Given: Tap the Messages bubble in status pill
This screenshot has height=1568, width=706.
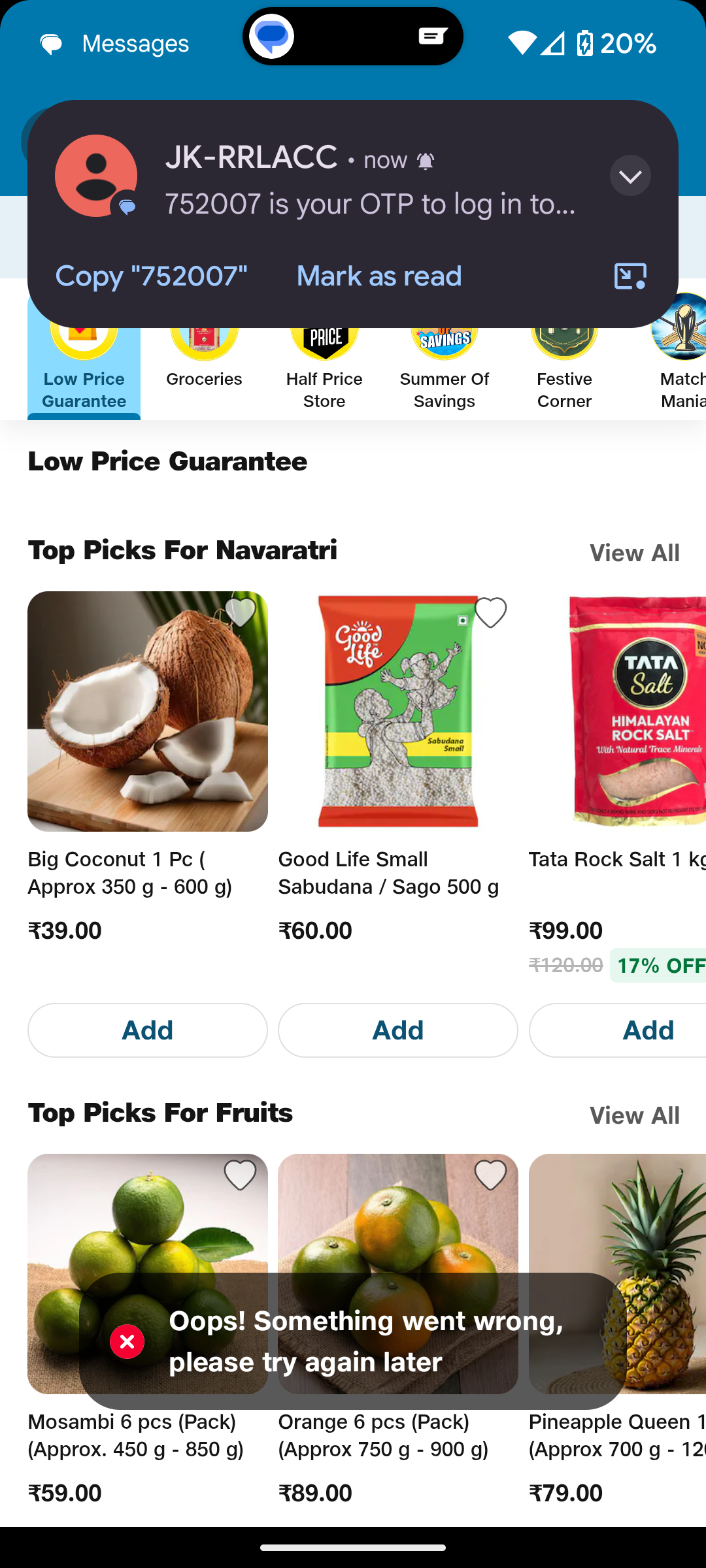Looking at the screenshot, I should click(x=272, y=37).
